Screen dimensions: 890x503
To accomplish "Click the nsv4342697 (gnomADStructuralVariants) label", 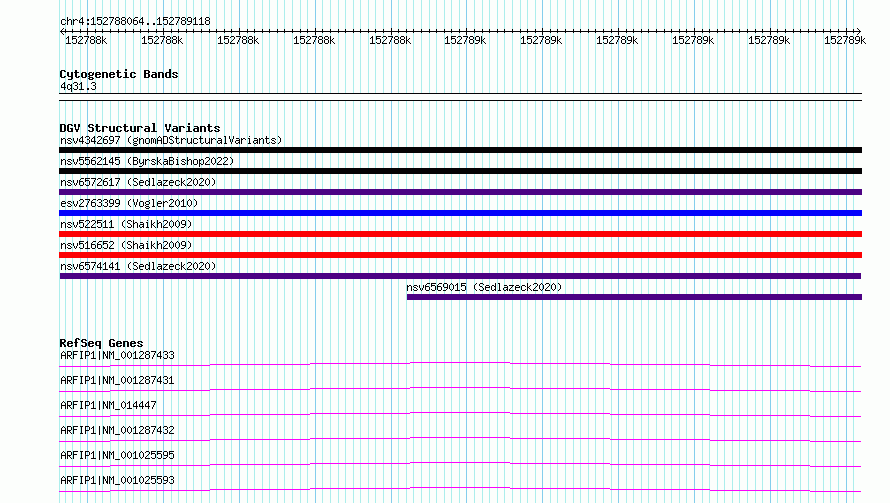I will (x=171, y=140).
